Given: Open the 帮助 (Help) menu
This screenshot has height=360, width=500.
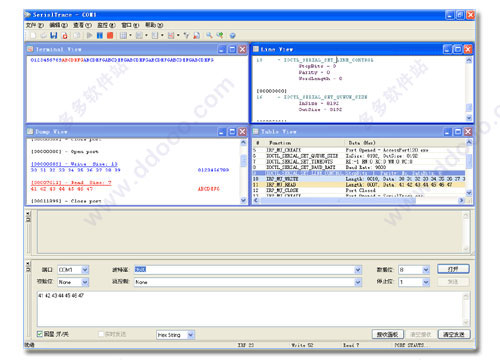Looking at the screenshot, I should (154, 25).
